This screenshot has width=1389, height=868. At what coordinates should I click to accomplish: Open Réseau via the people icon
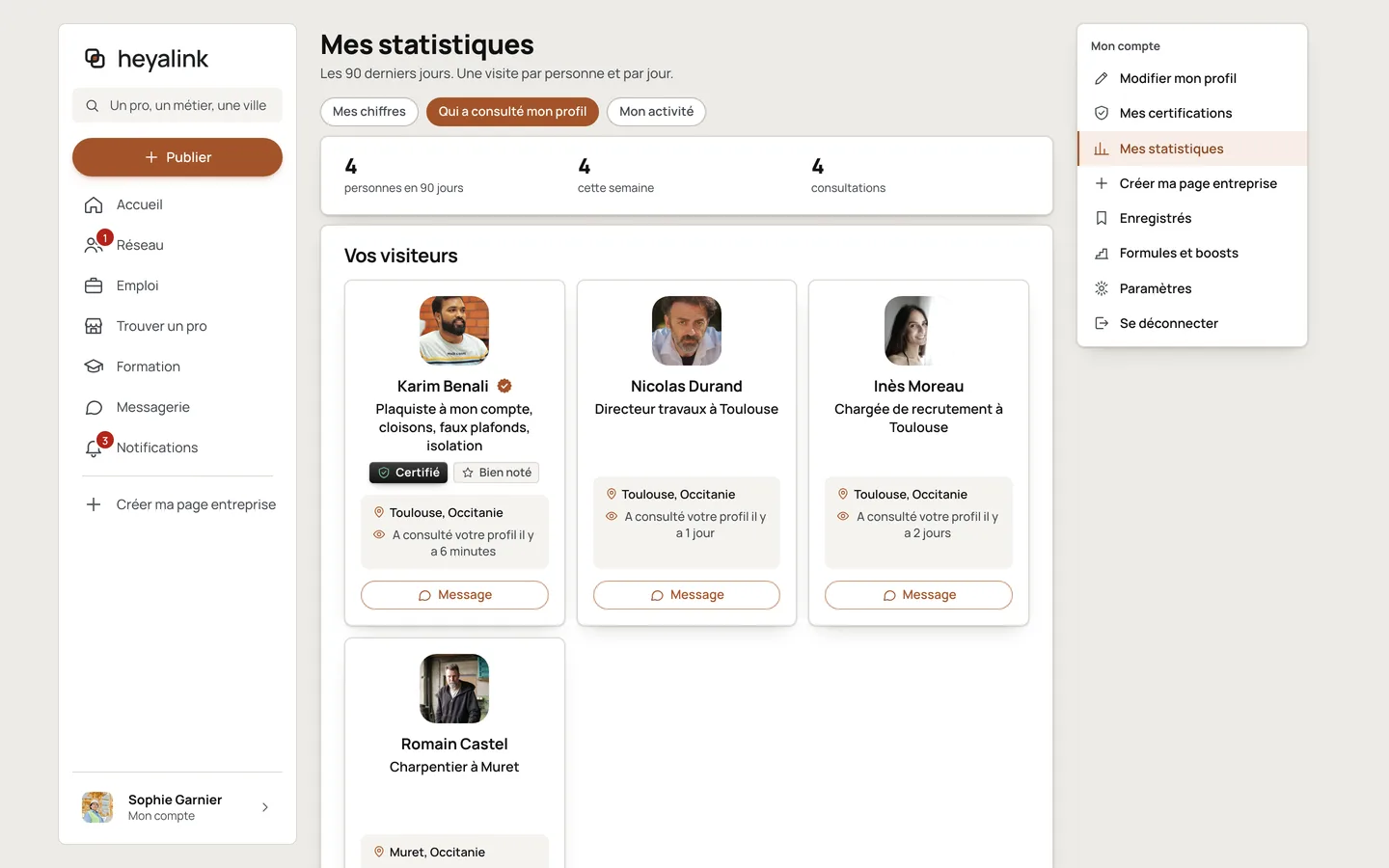[x=94, y=245]
